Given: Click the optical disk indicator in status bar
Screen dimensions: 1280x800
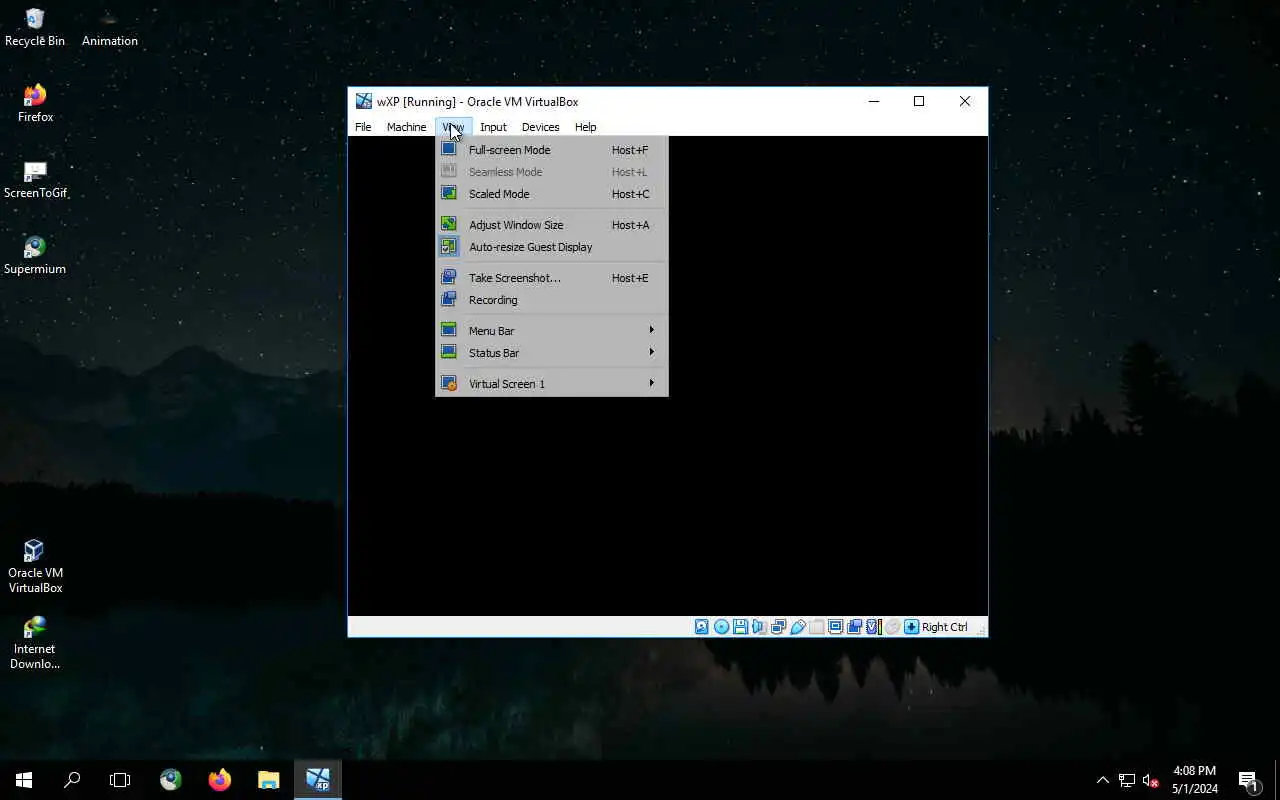Looking at the screenshot, I should click(x=721, y=627).
